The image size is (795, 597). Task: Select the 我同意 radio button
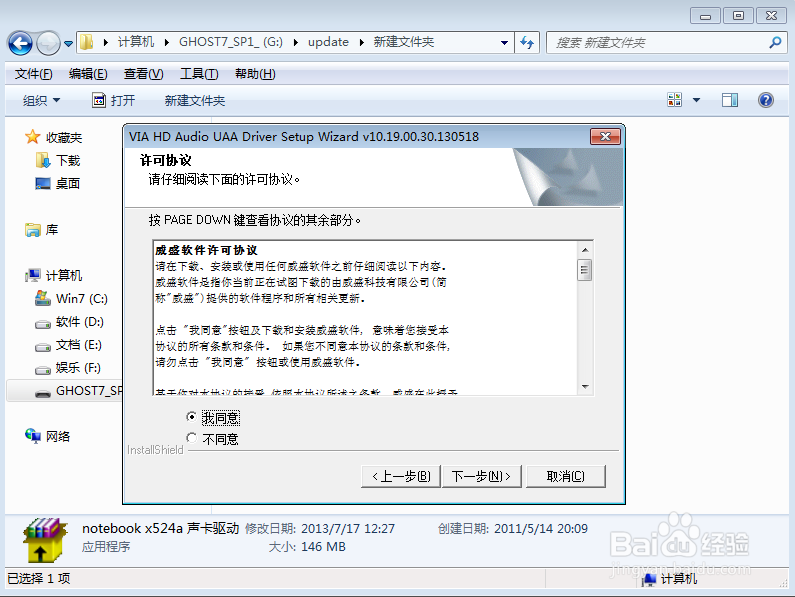click(191, 417)
